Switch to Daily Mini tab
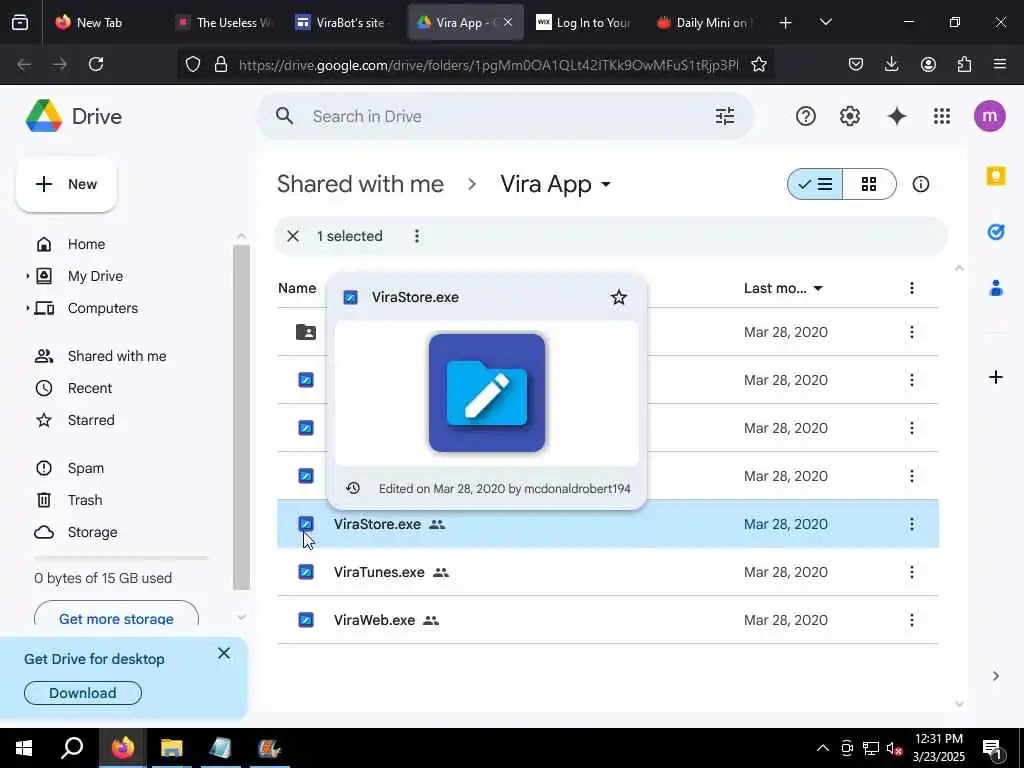This screenshot has height=768, width=1024. [705, 22]
